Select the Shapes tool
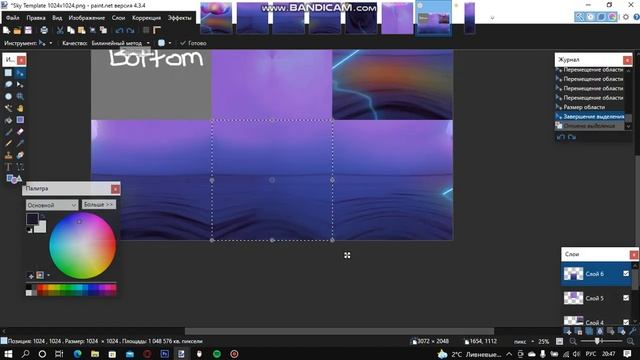 [x=13, y=178]
